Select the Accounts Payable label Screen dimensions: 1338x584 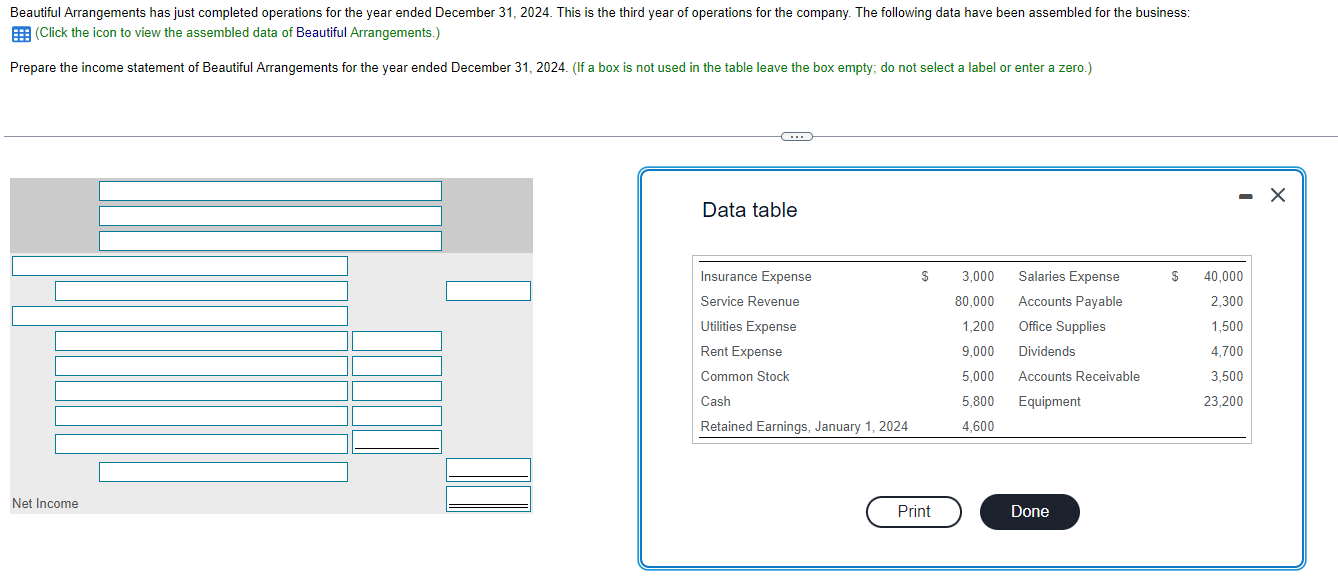1070,302
